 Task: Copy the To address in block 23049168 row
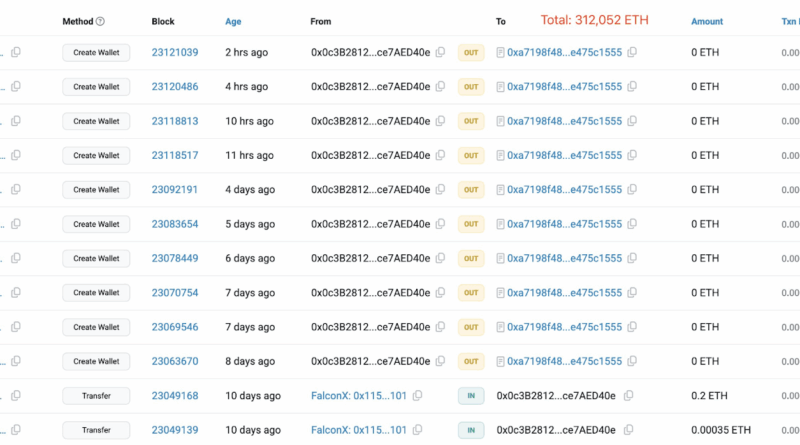629,395
